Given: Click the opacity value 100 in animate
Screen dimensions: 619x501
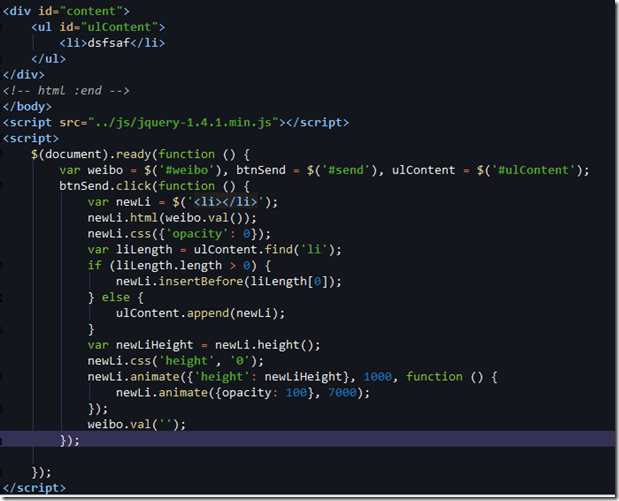Looking at the screenshot, I should (x=296, y=392).
